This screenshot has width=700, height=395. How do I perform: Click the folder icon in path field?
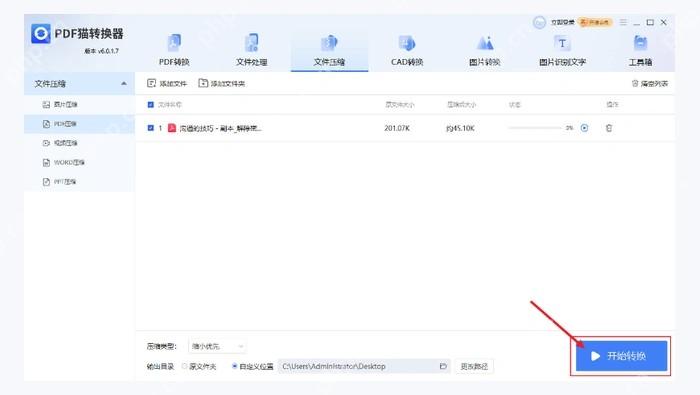pyautogui.click(x=443, y=366)
